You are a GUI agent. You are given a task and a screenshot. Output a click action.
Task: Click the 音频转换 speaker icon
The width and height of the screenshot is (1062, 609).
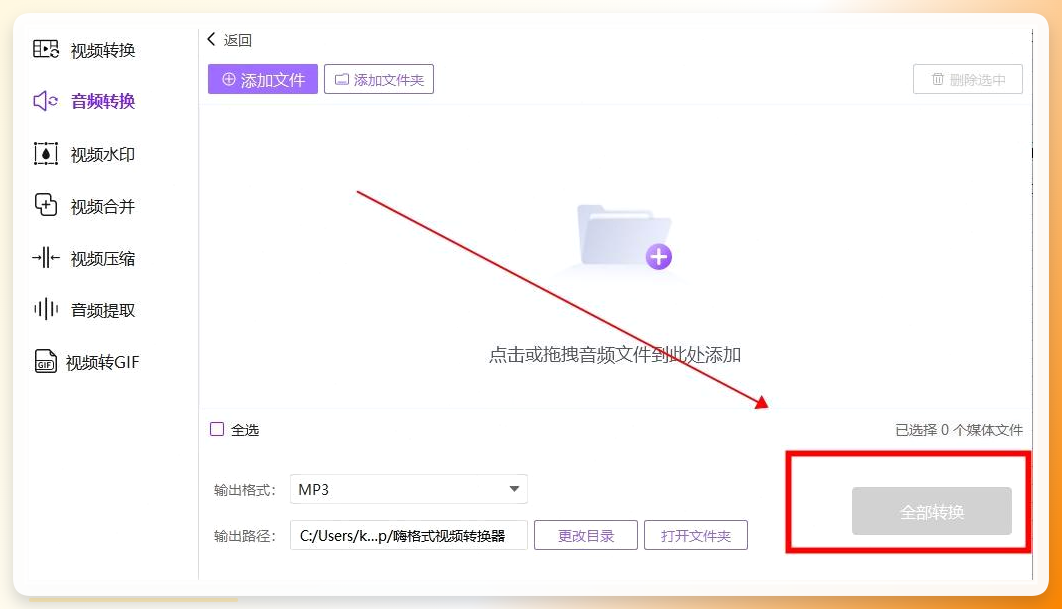pyautogui.click(x=45, y=101)
